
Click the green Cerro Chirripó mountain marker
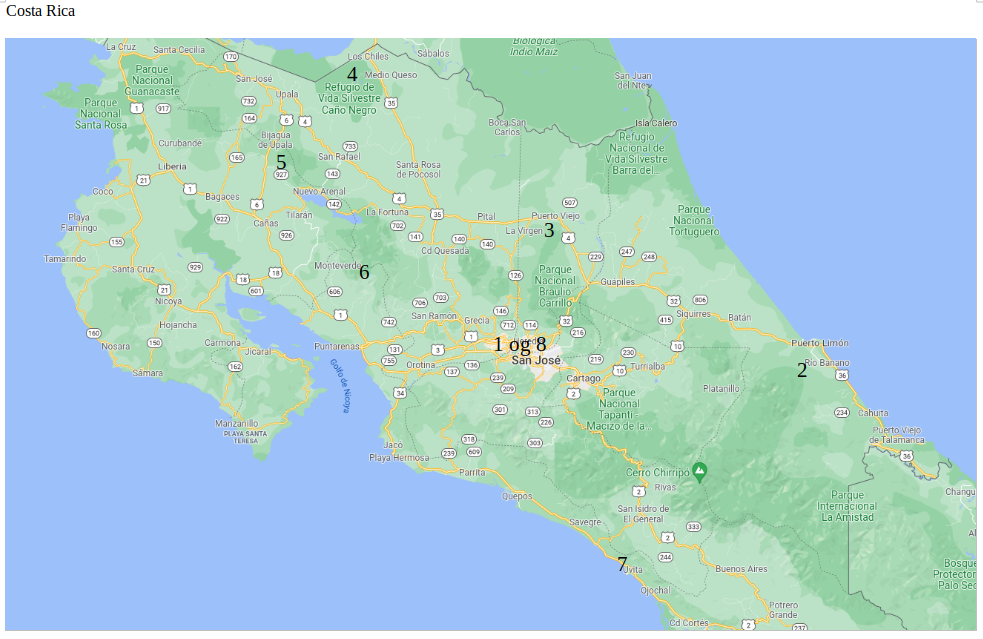(x=700, y=470)
